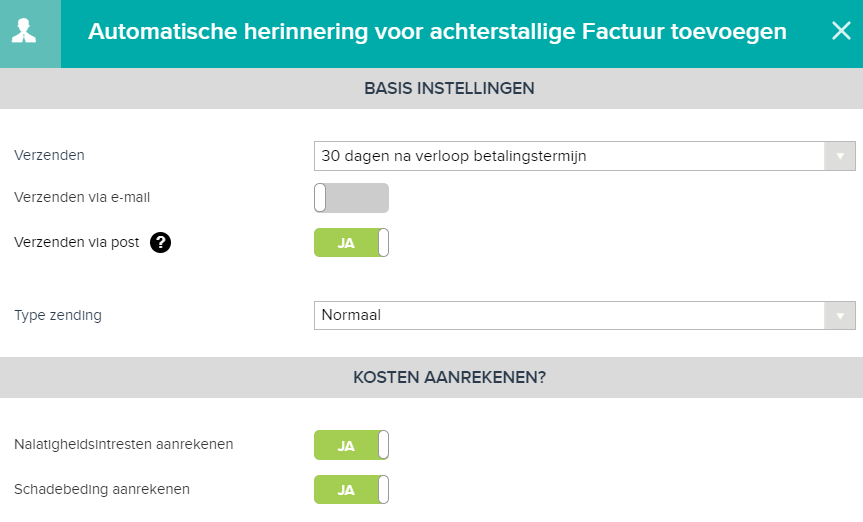
Task: Click the 'Nalatigheidsintresten aanrekenen' label
Action: tap(124, 444)
